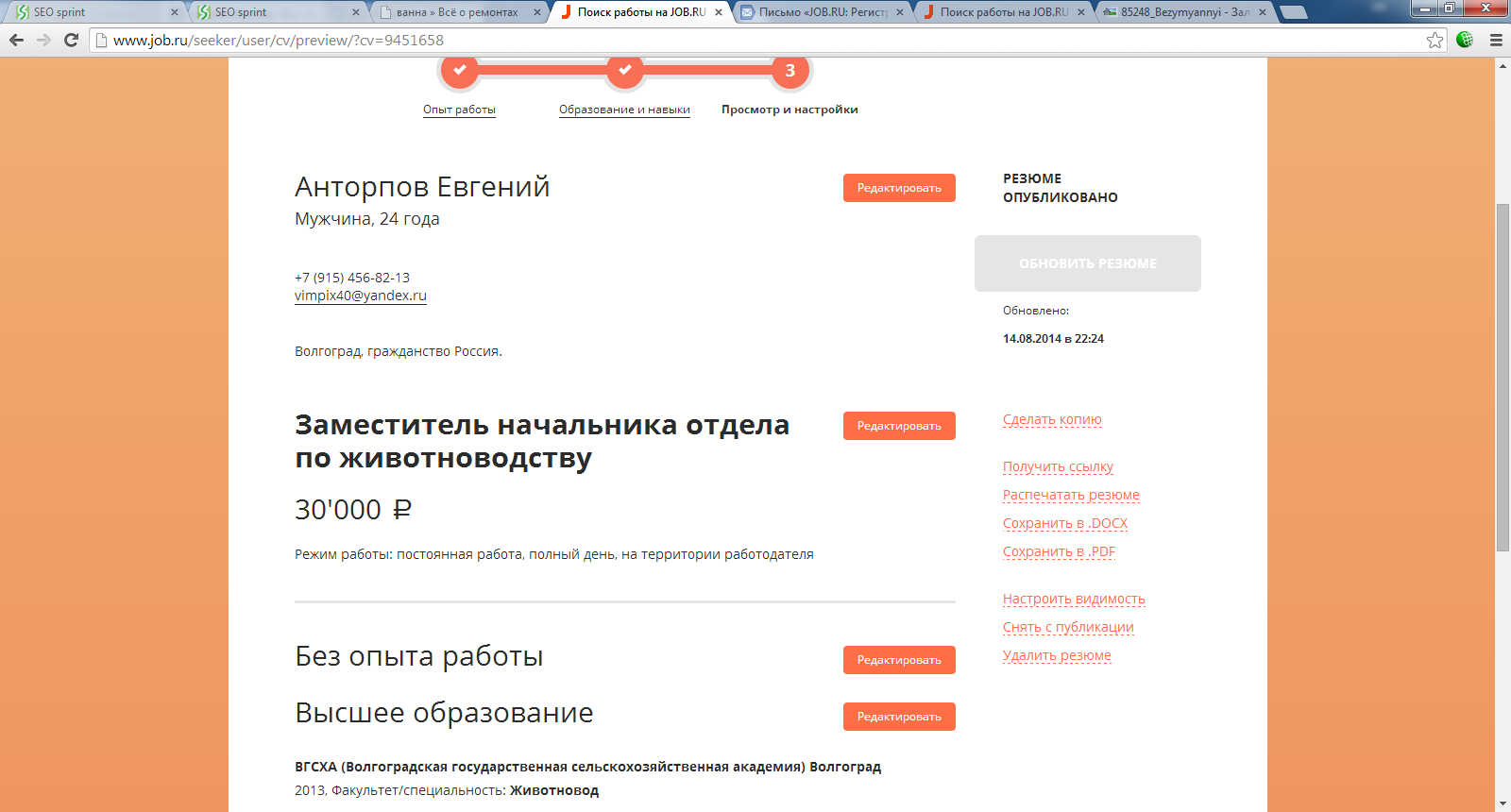
Task: Close the 85248_Bezymyannyi tab
Action: [x=1263, y=12]
